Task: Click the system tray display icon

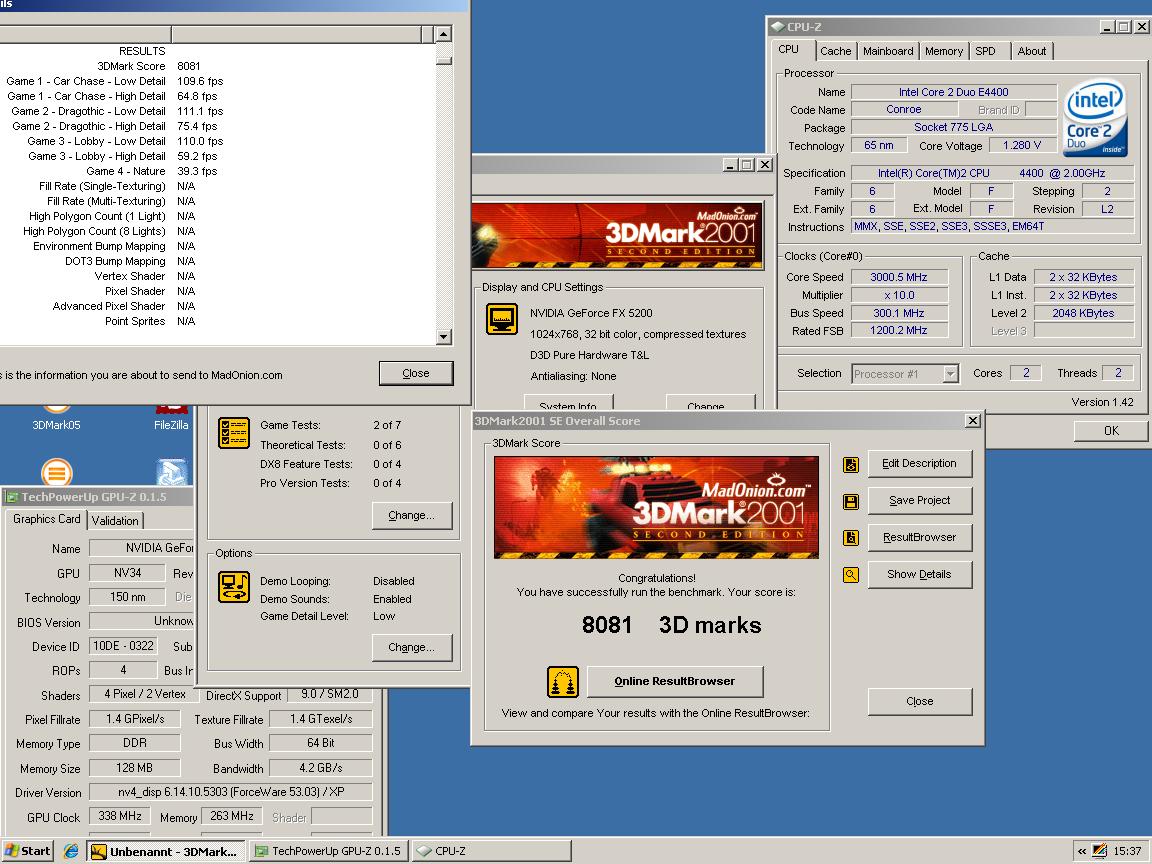Action: [x=1099, y=851]
